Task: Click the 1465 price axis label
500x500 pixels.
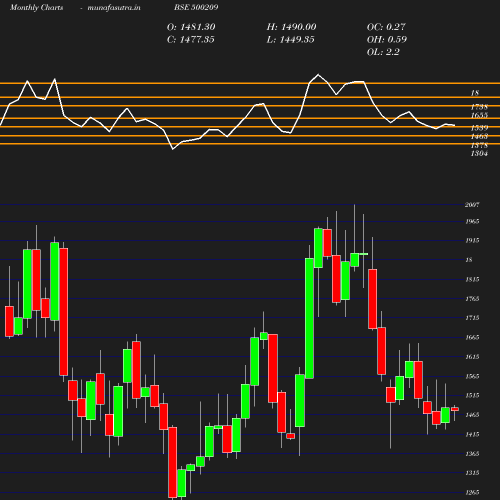Action: point(472,415)
